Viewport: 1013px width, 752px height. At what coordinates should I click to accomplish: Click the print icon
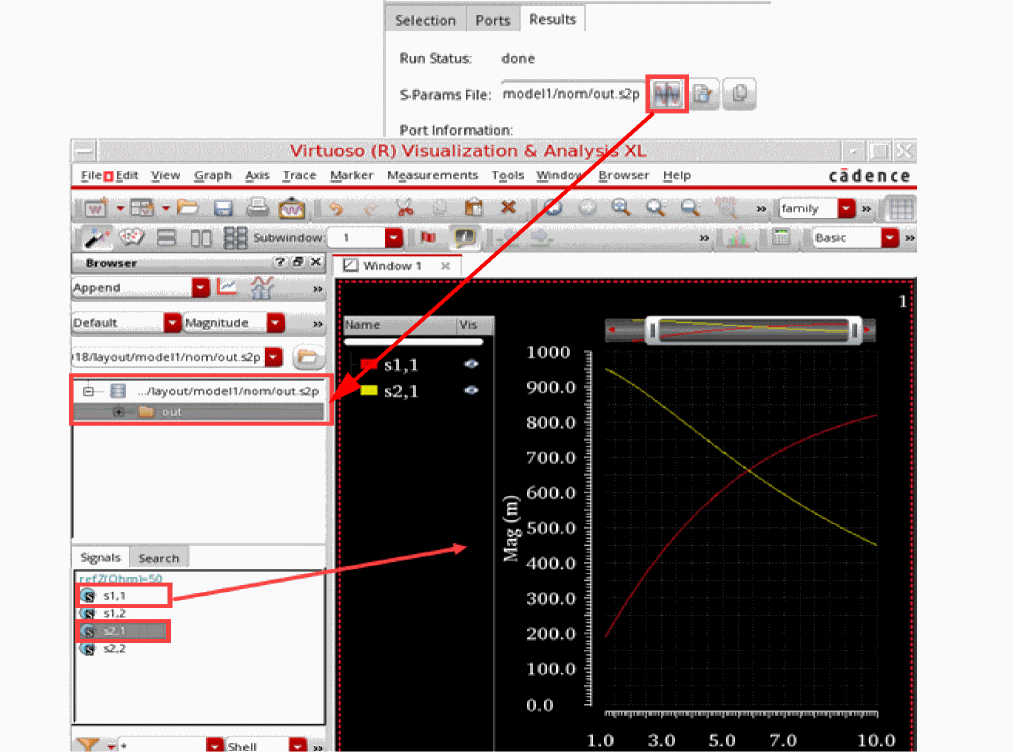pos(258,207)
